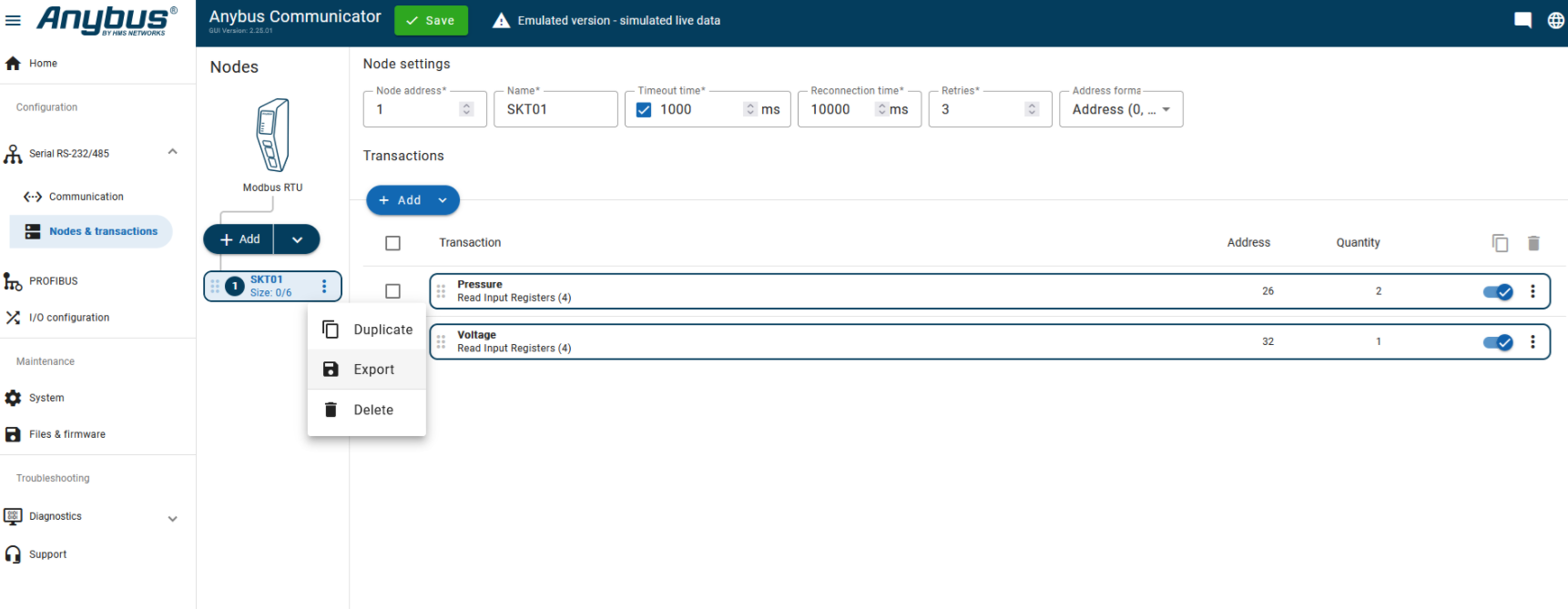Expand the Diagnostics menu
The image size is (1568, 609).
(x=172, y=518)
